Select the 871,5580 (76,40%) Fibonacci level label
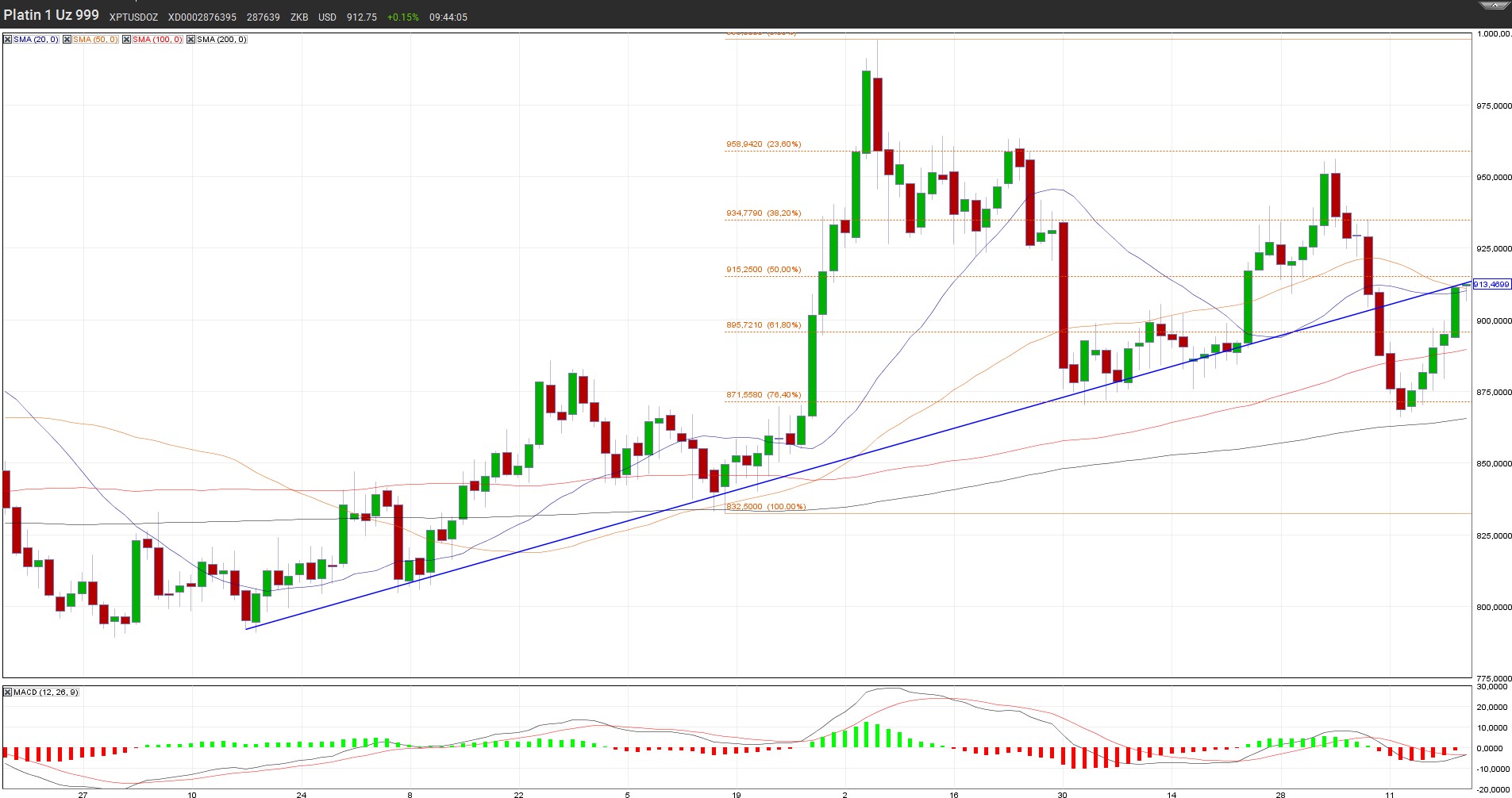Image resolution: width=1512 pixels, height=798 pixels. click(764, 395)
